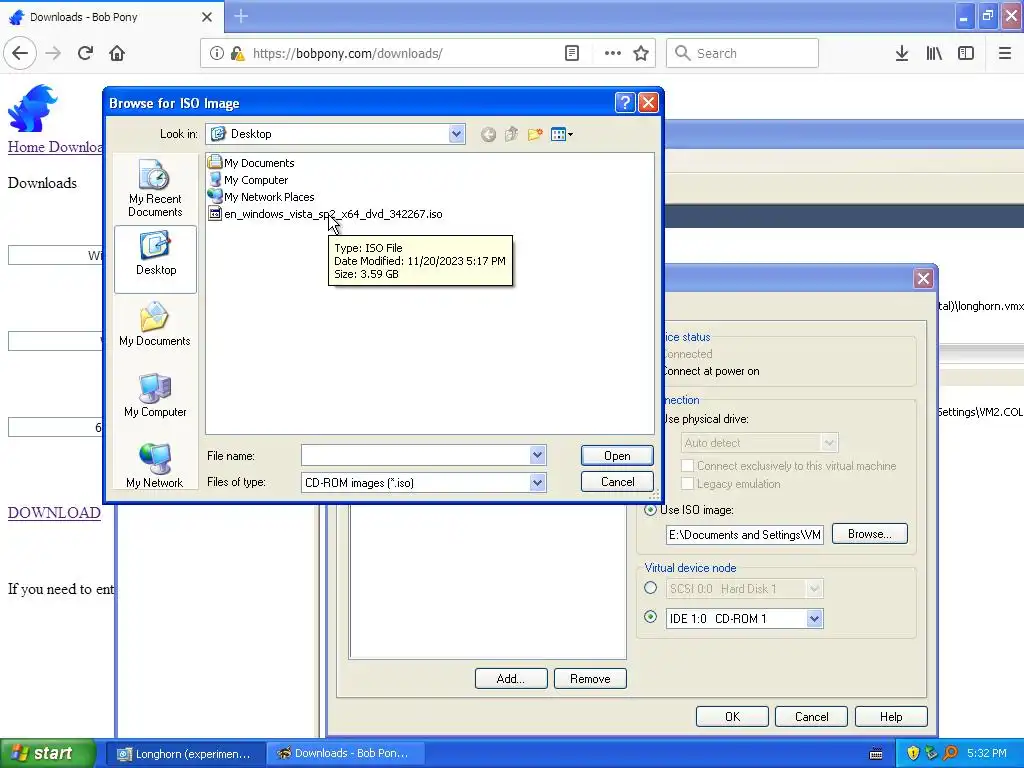Viewport: 1024px width, 768px height.
Task: Close the VM settings dialog
Action: coord(923,279)
